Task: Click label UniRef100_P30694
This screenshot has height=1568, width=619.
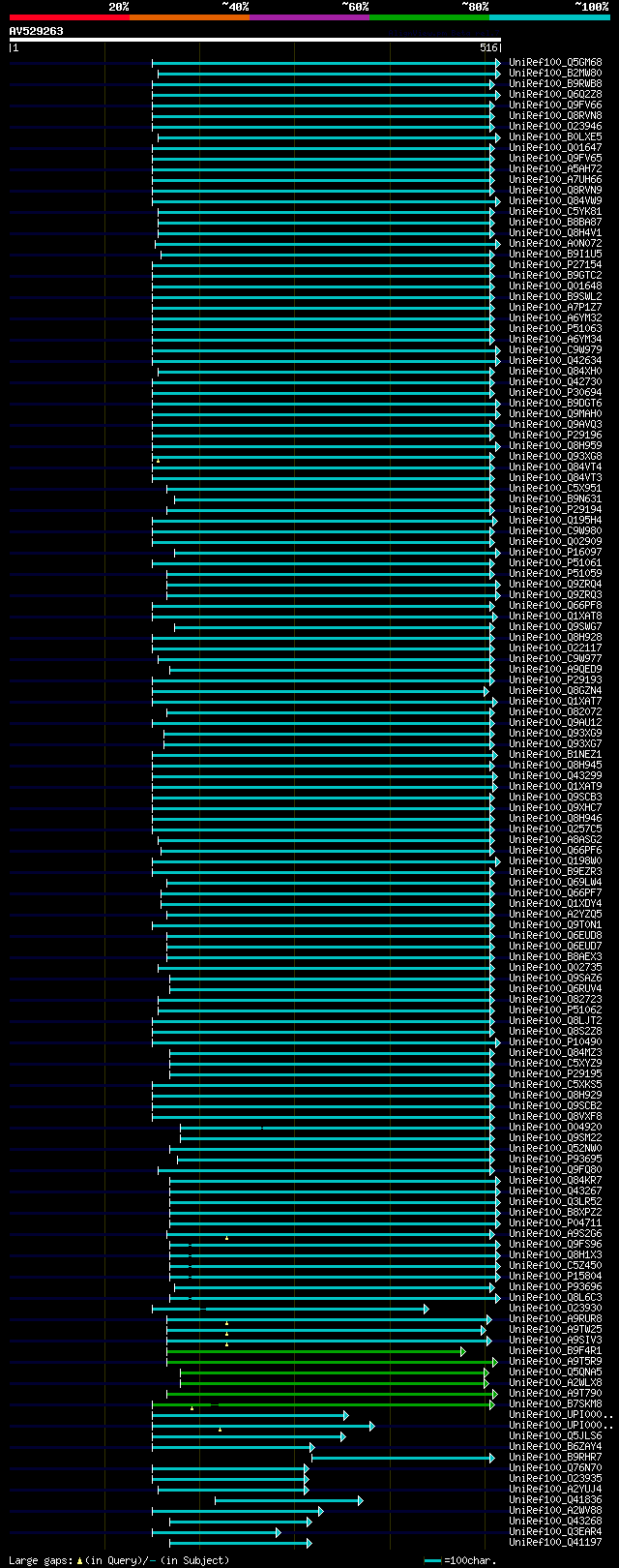Action: pyautogui.click(x=555, y=393)
